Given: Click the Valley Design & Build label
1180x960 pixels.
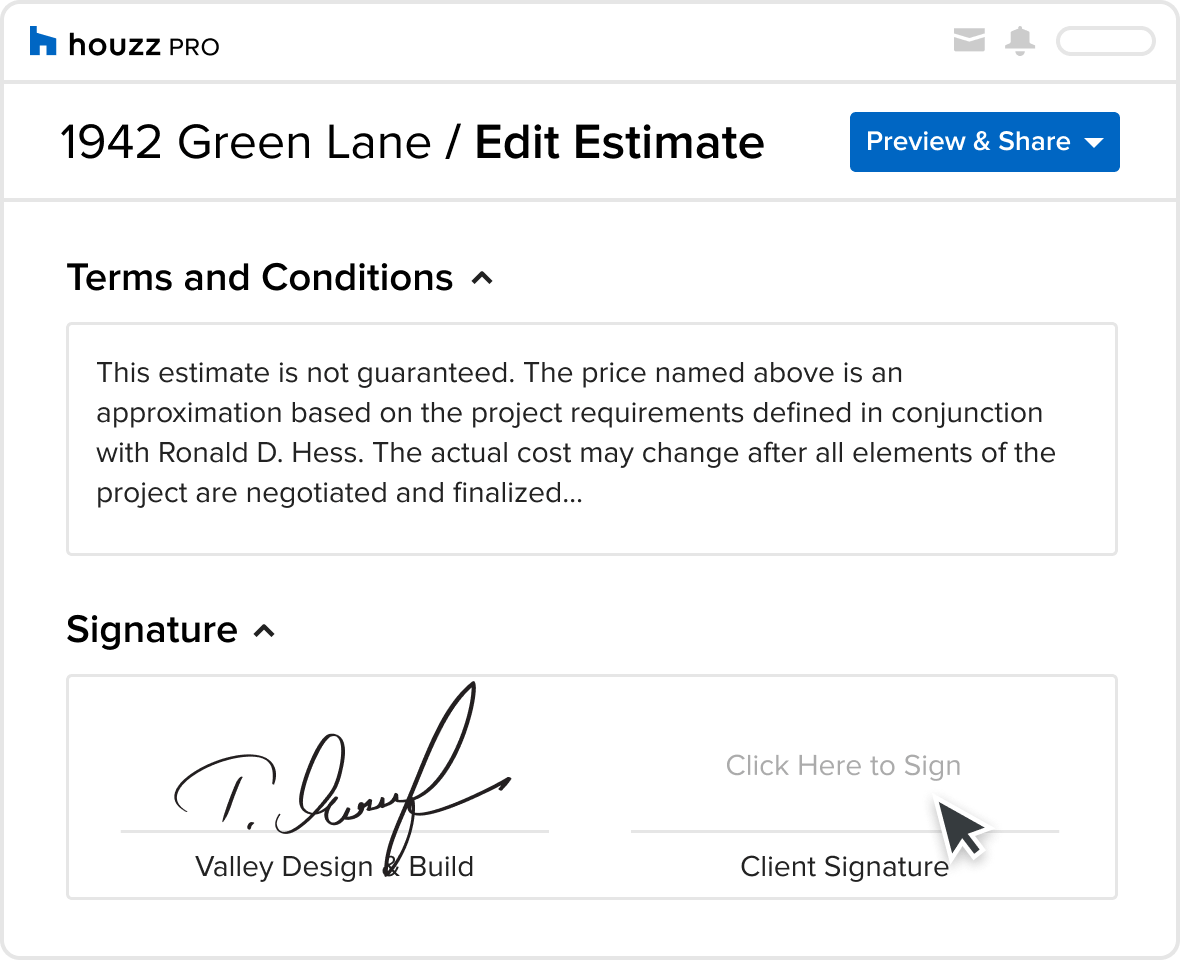Looking at the screenshot, I should tap(334, 867).
